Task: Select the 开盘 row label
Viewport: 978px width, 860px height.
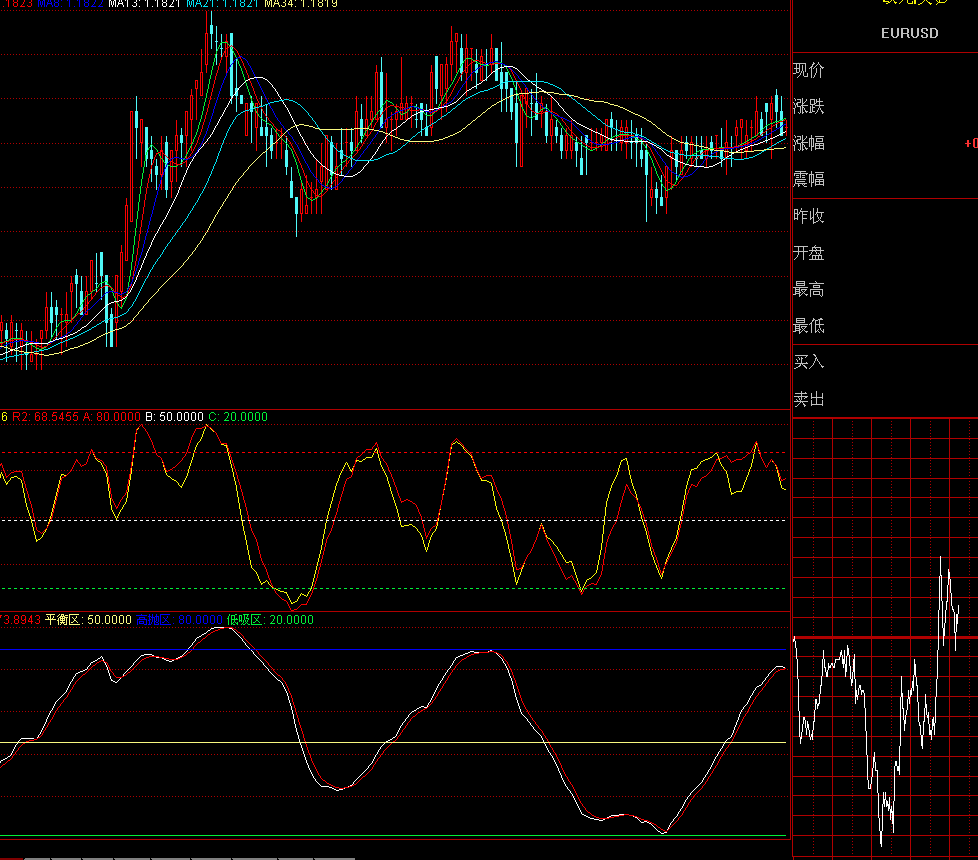Action: [x=809, y=253]
